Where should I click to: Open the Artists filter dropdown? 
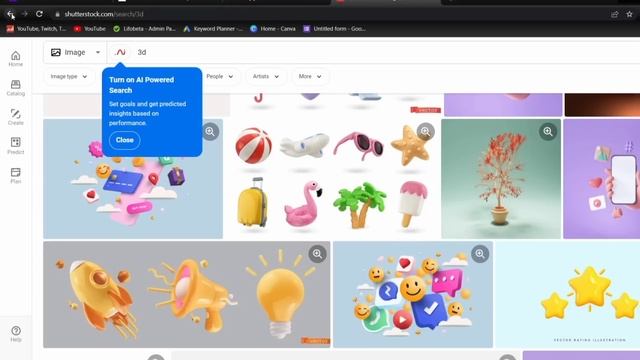[265, 76]
